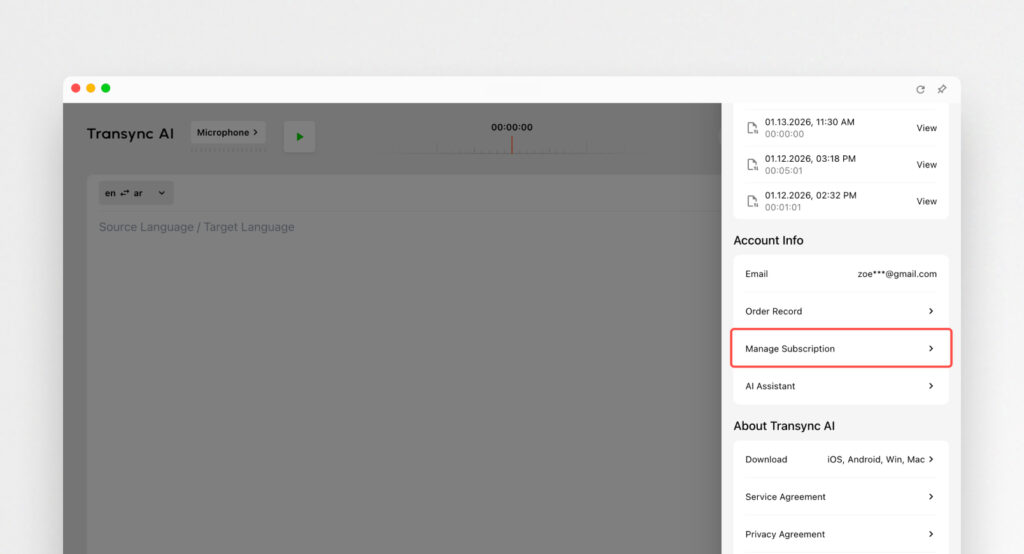
Task: Click the Email account row
Action: [840, 274]
